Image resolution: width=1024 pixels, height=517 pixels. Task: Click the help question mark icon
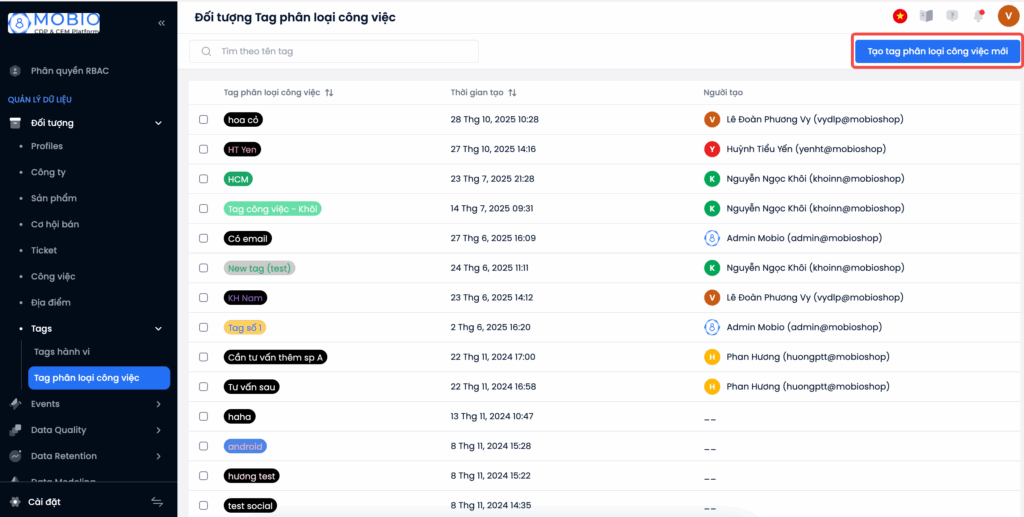click(x=952, y=16)
